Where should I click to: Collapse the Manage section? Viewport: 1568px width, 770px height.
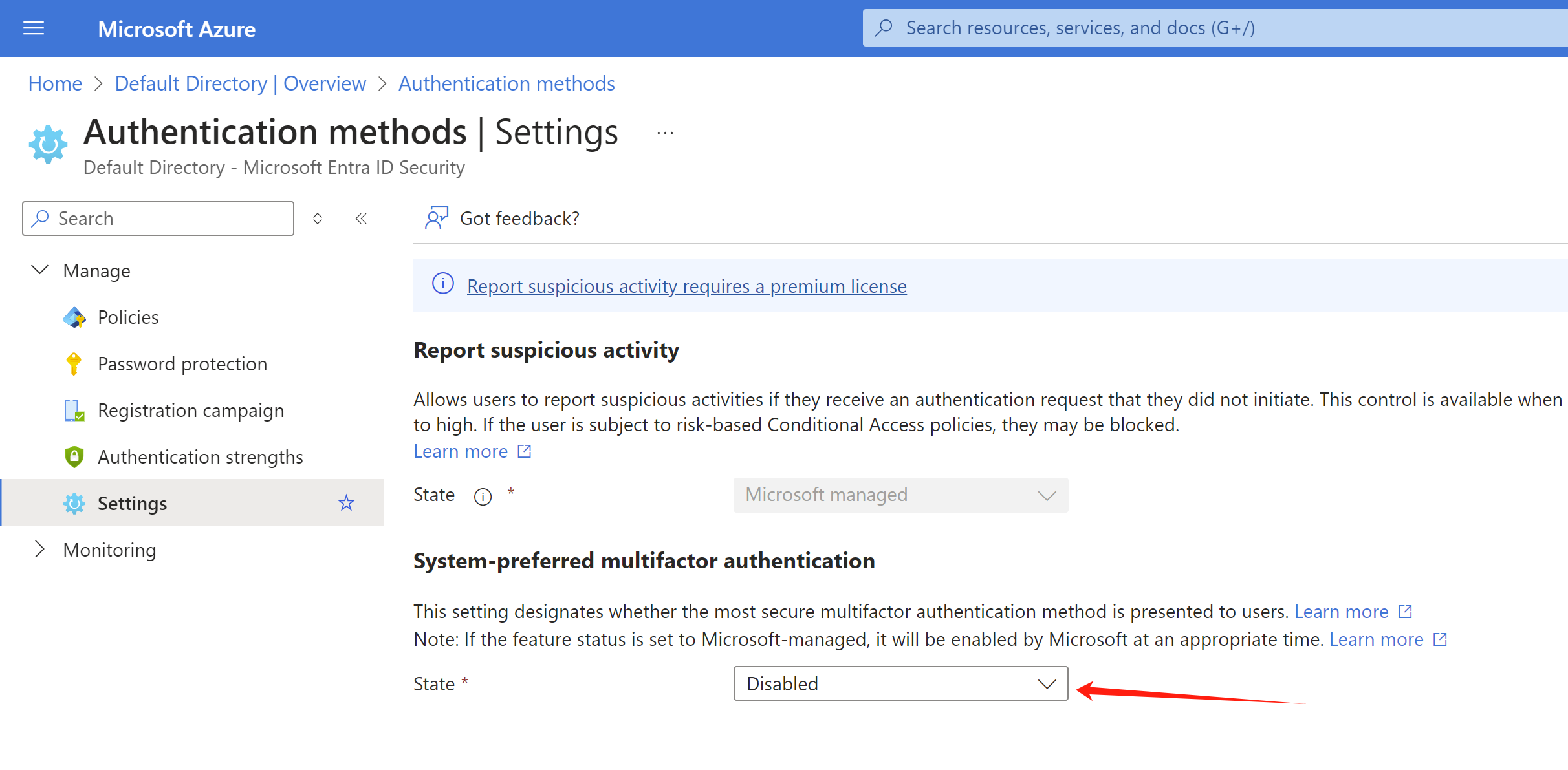[40, 270]
